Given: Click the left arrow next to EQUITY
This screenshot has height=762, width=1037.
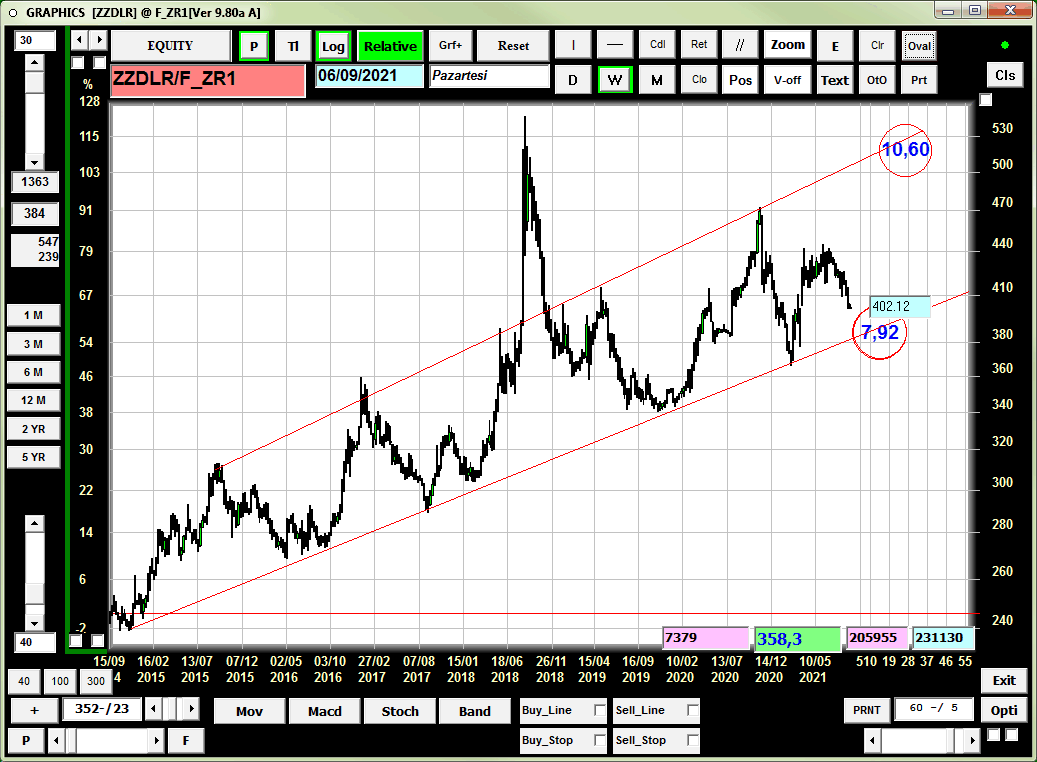Looking at the screenshot, I should click(x=79, y=40).
